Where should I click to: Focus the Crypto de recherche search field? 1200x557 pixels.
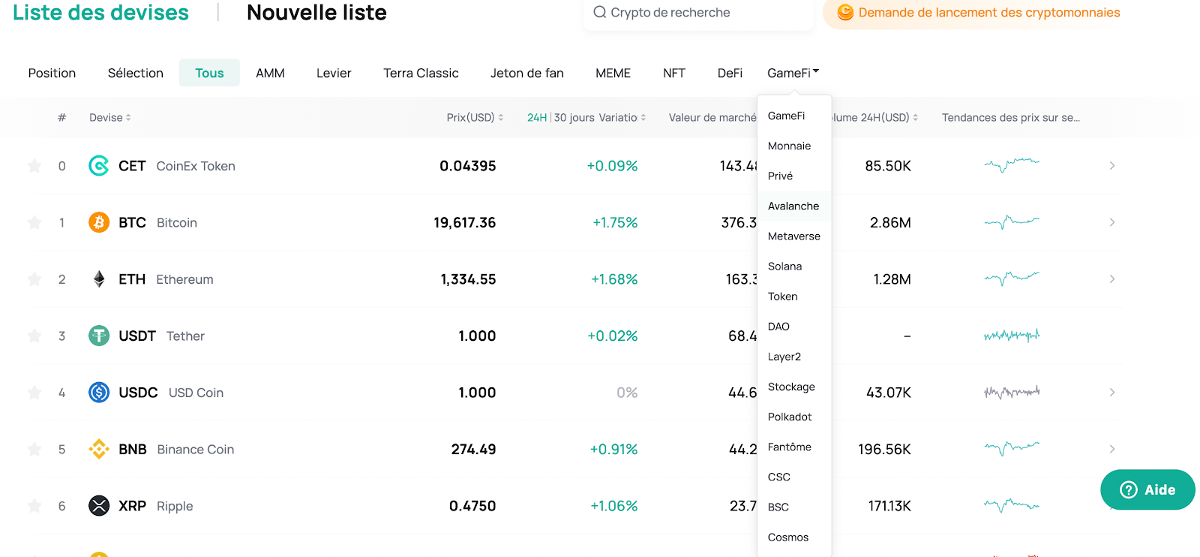point(698,13)
